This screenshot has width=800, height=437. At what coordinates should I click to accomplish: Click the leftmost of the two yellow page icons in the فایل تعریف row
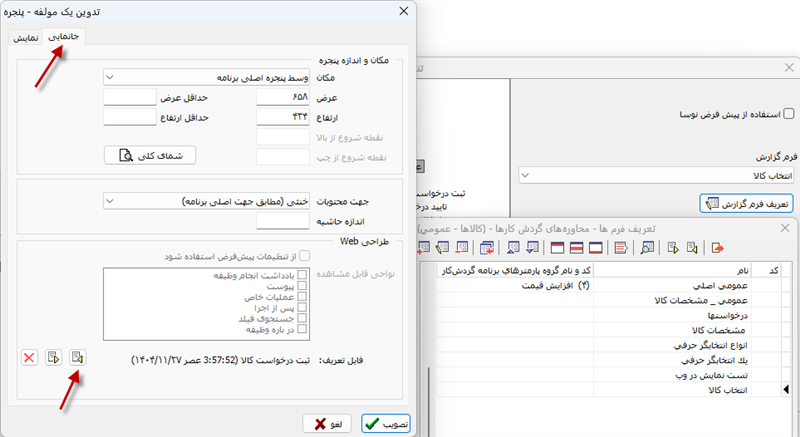(x=52, y=357)
